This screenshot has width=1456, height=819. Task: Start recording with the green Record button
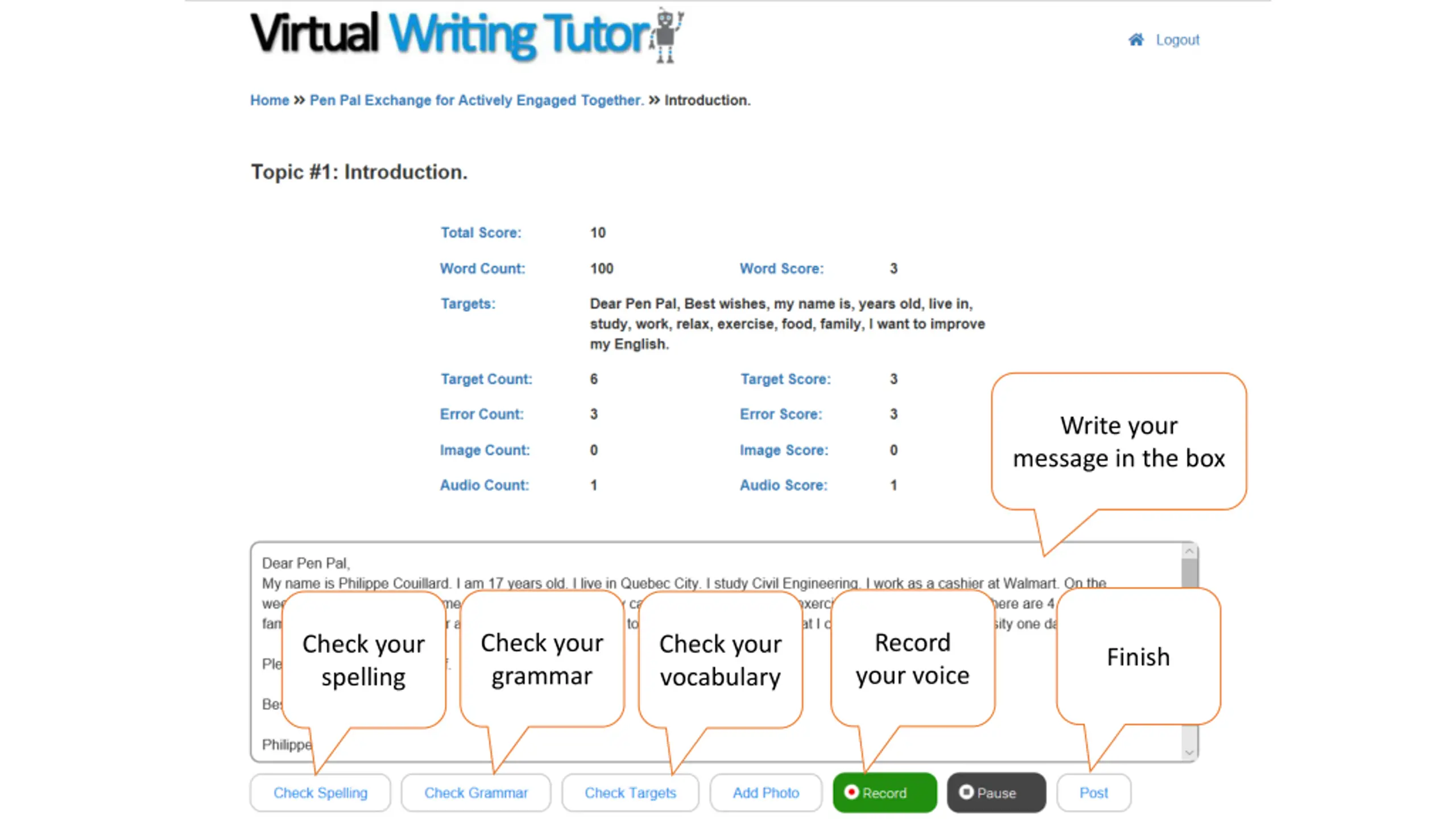(884, 792)
